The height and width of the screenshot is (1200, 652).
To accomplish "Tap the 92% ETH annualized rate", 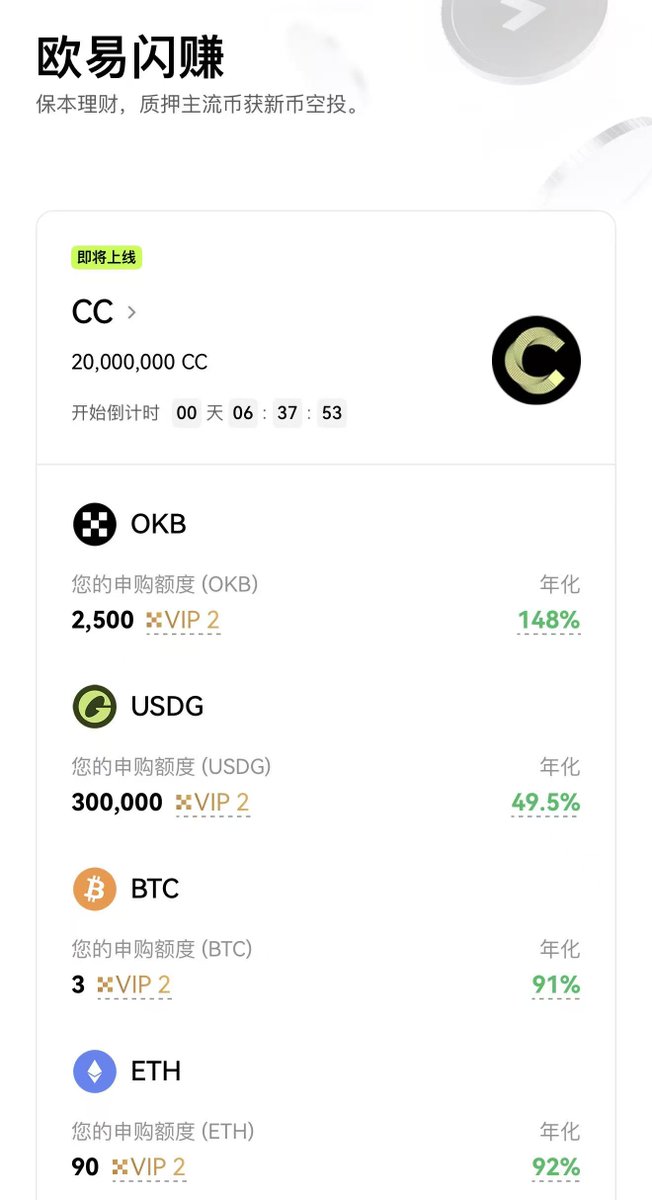I will click(x=555, y=1167).
